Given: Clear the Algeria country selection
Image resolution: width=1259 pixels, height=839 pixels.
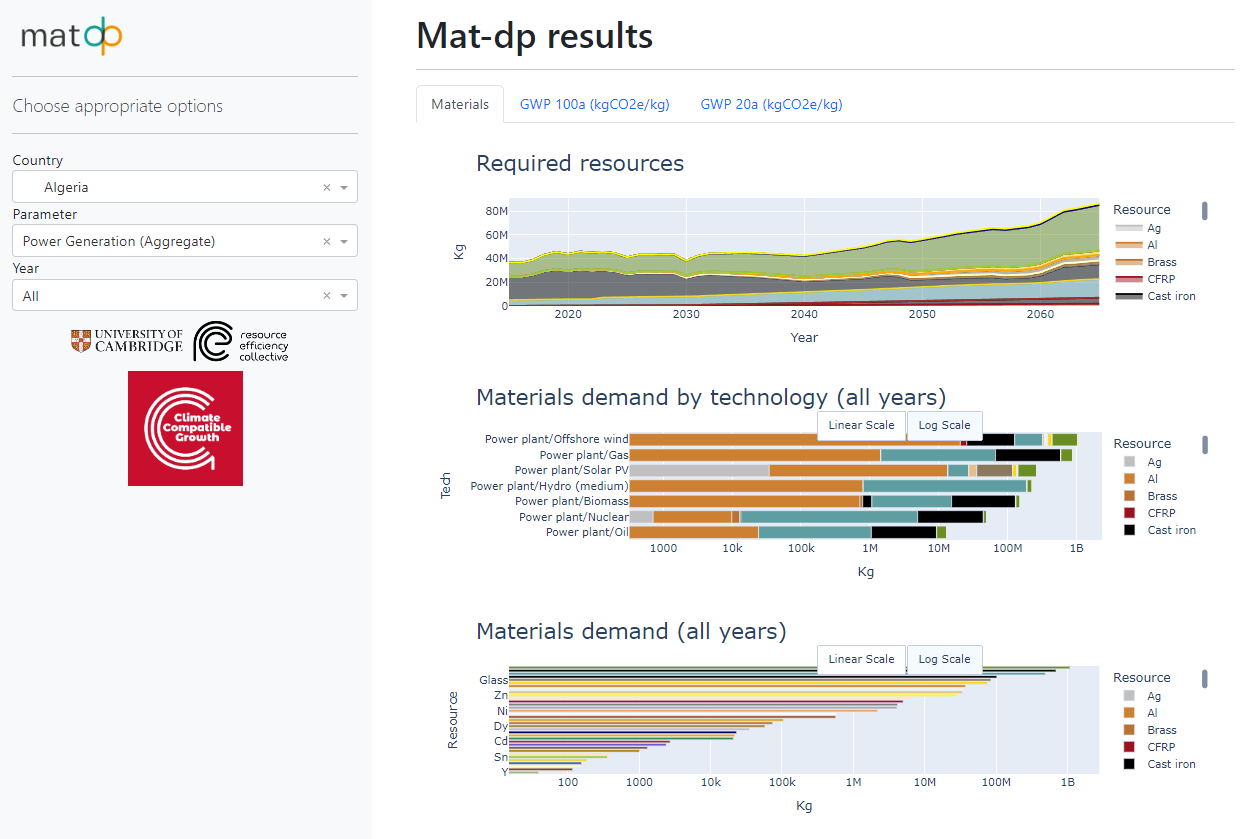Looking at the screenshot, I should [326, 187].
